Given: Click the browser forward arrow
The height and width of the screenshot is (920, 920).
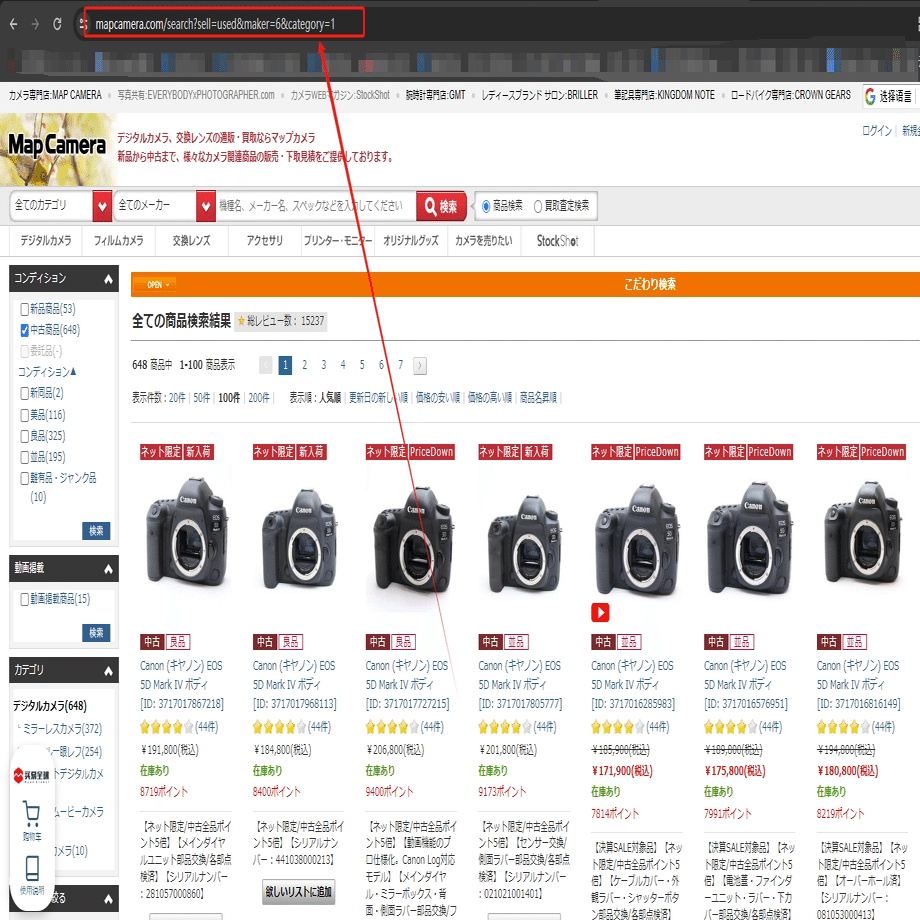Looking at the screenshot, I should pos(35,24).
